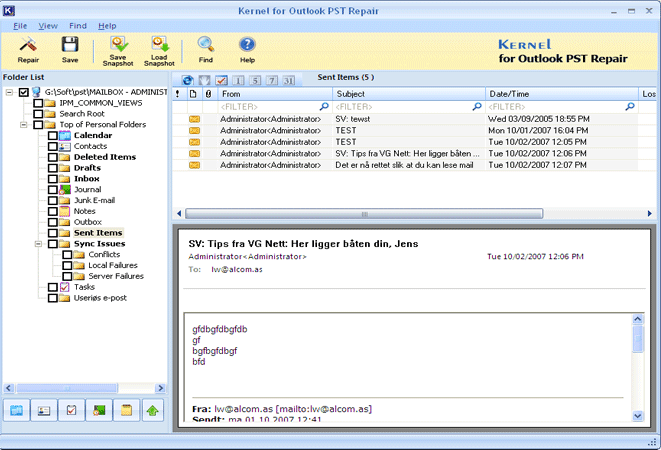The width and height of the screenshot is (661, 450).
Task: Select the Junk E-mail folder
Action: tap(94, 200)
